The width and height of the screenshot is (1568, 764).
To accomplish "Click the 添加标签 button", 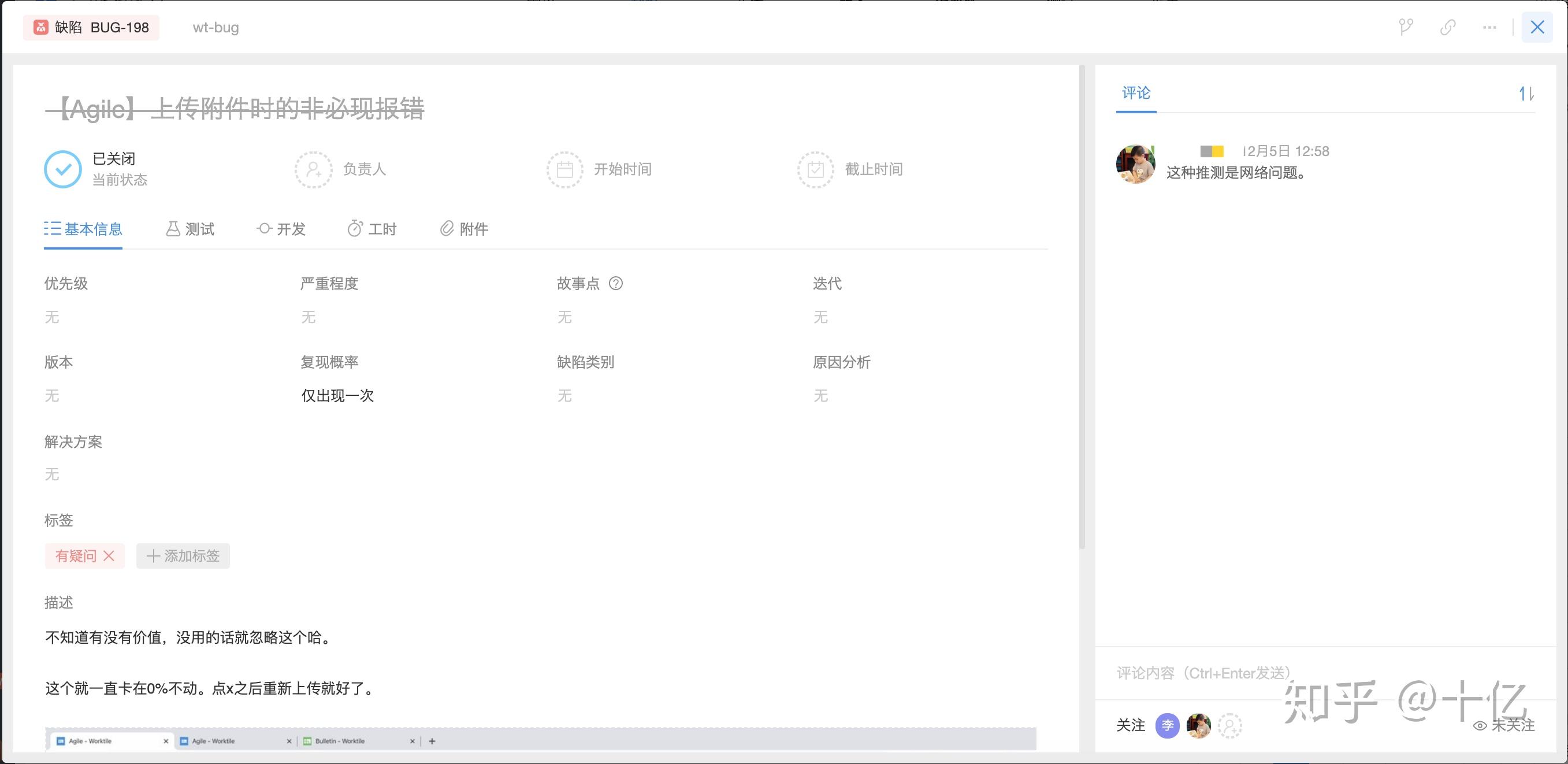I will (183, 556).
